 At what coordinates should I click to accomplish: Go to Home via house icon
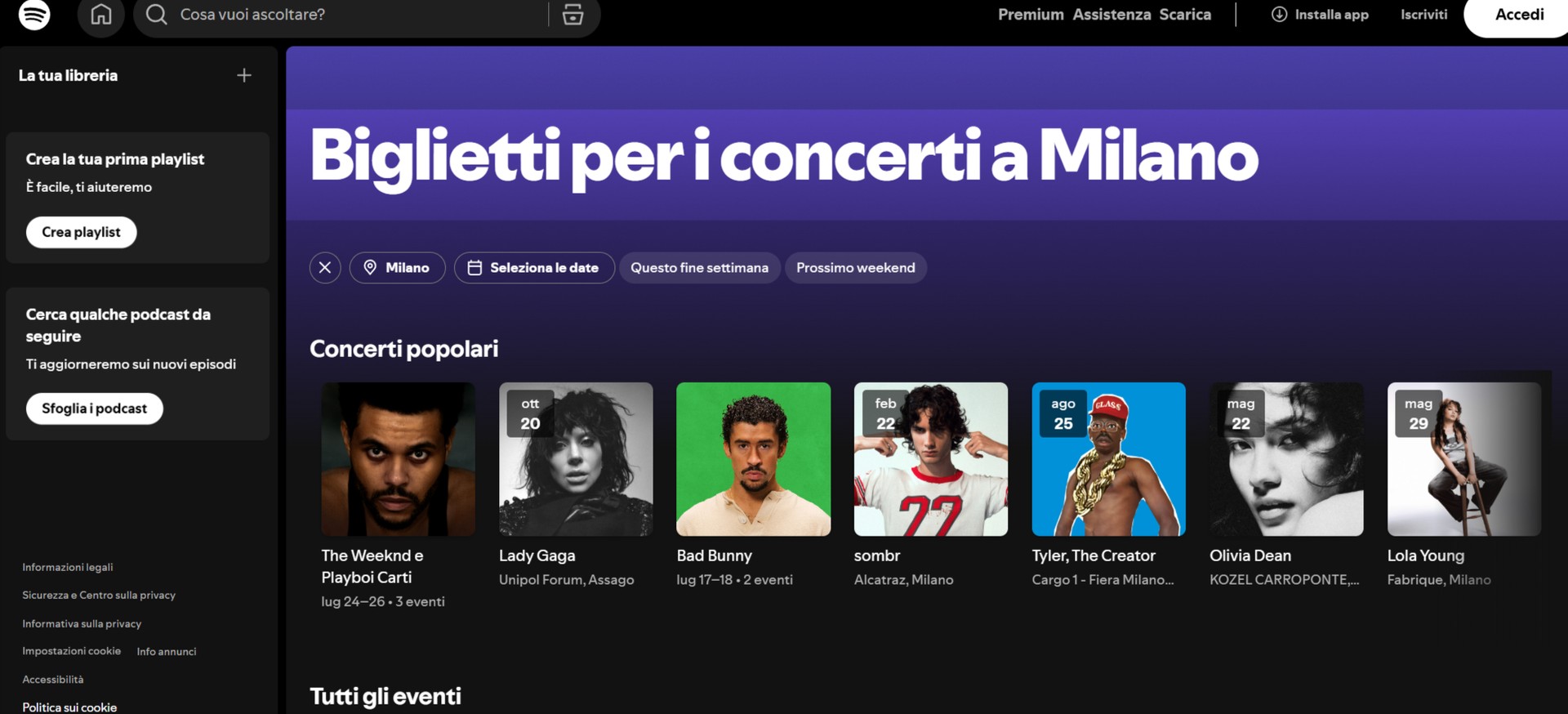(x=101, y=15)
